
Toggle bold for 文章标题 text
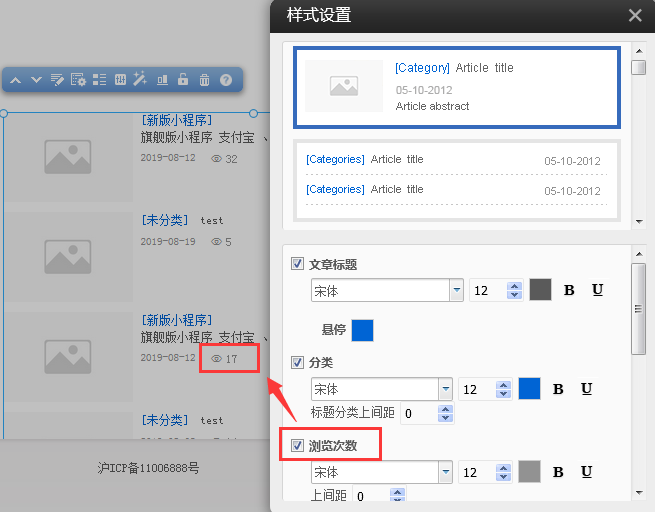click(x=569, y=290)
